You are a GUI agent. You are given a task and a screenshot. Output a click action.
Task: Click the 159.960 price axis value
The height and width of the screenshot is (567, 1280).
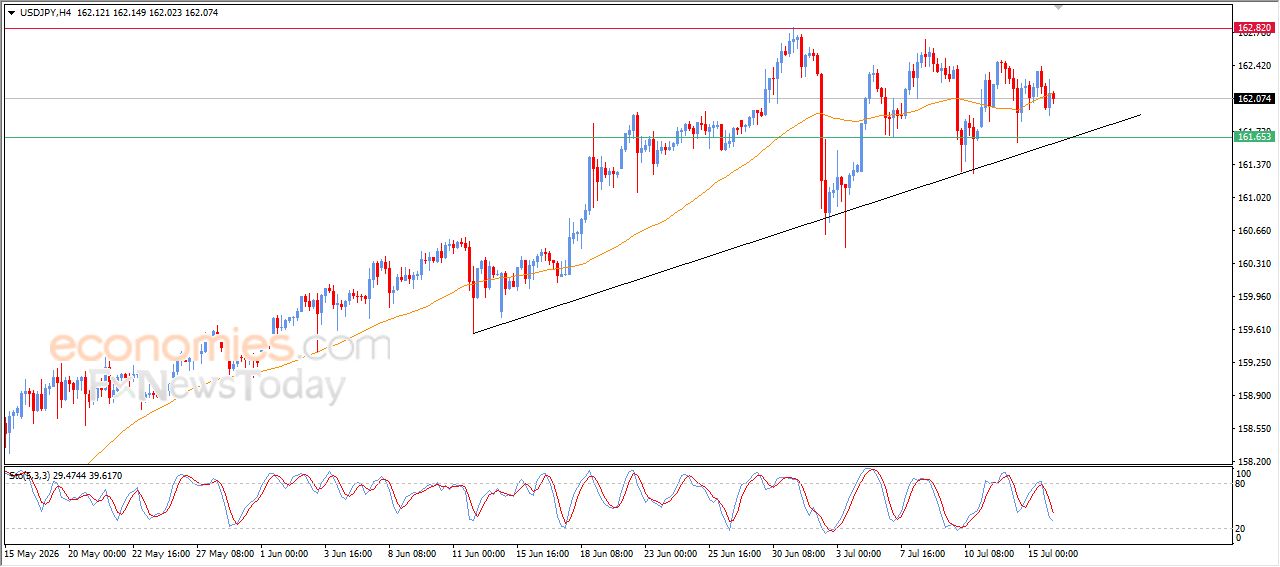1254,297
